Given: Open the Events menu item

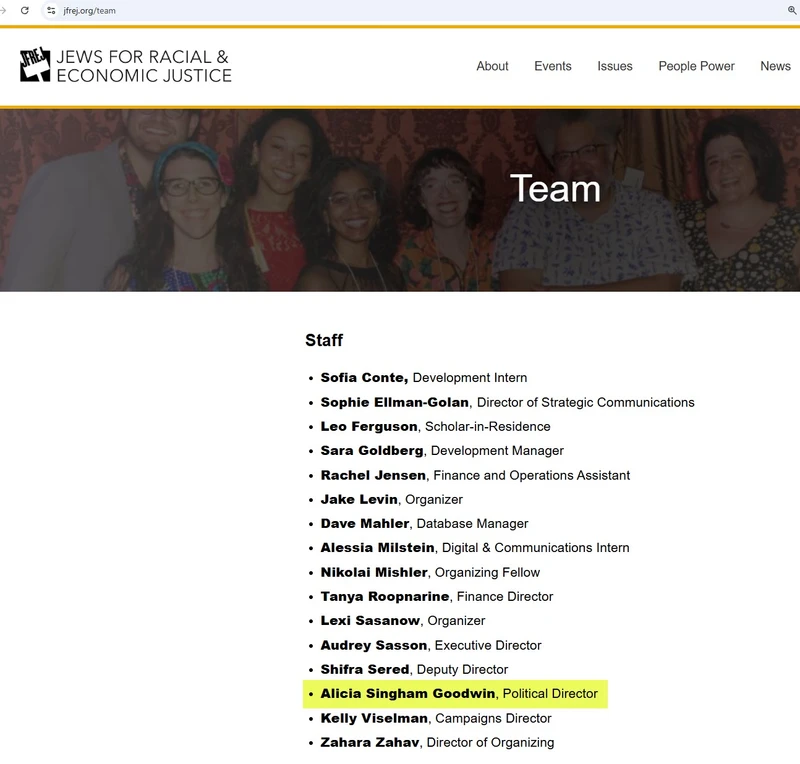Looking at the screenshot, I should point(552,66).
